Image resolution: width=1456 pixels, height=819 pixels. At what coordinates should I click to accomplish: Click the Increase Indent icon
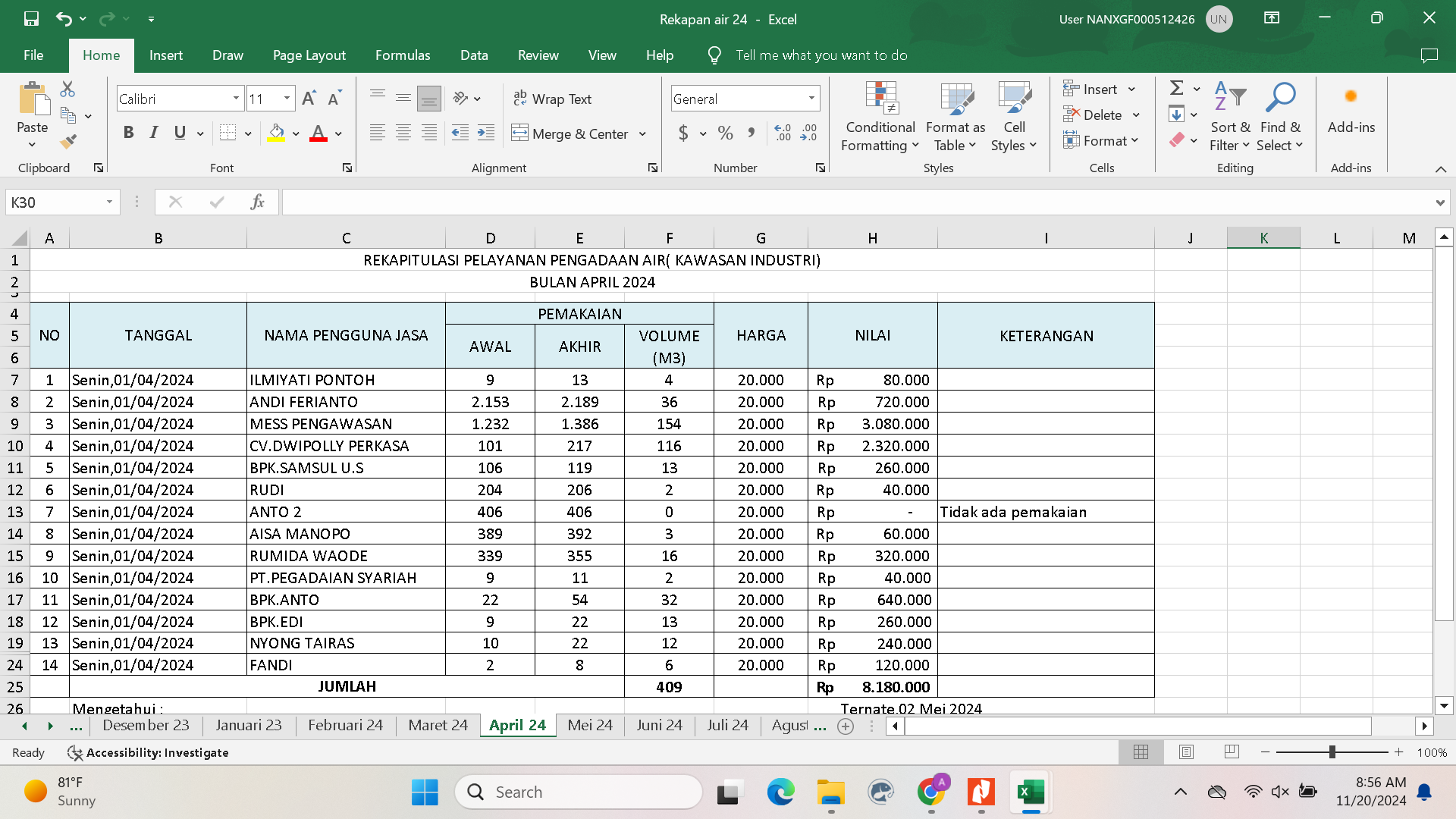coord(486,133)
